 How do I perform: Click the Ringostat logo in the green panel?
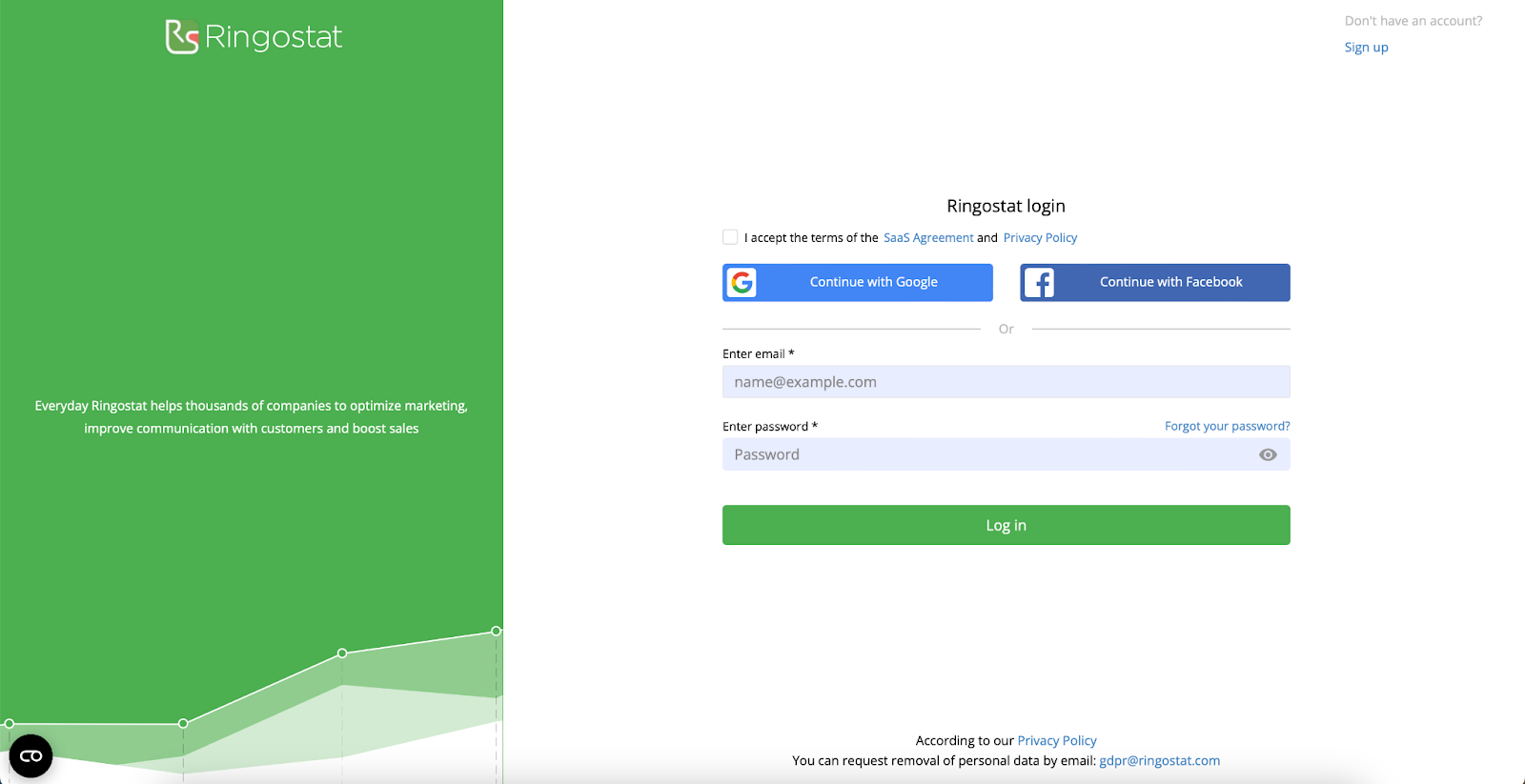pos(254,36)
